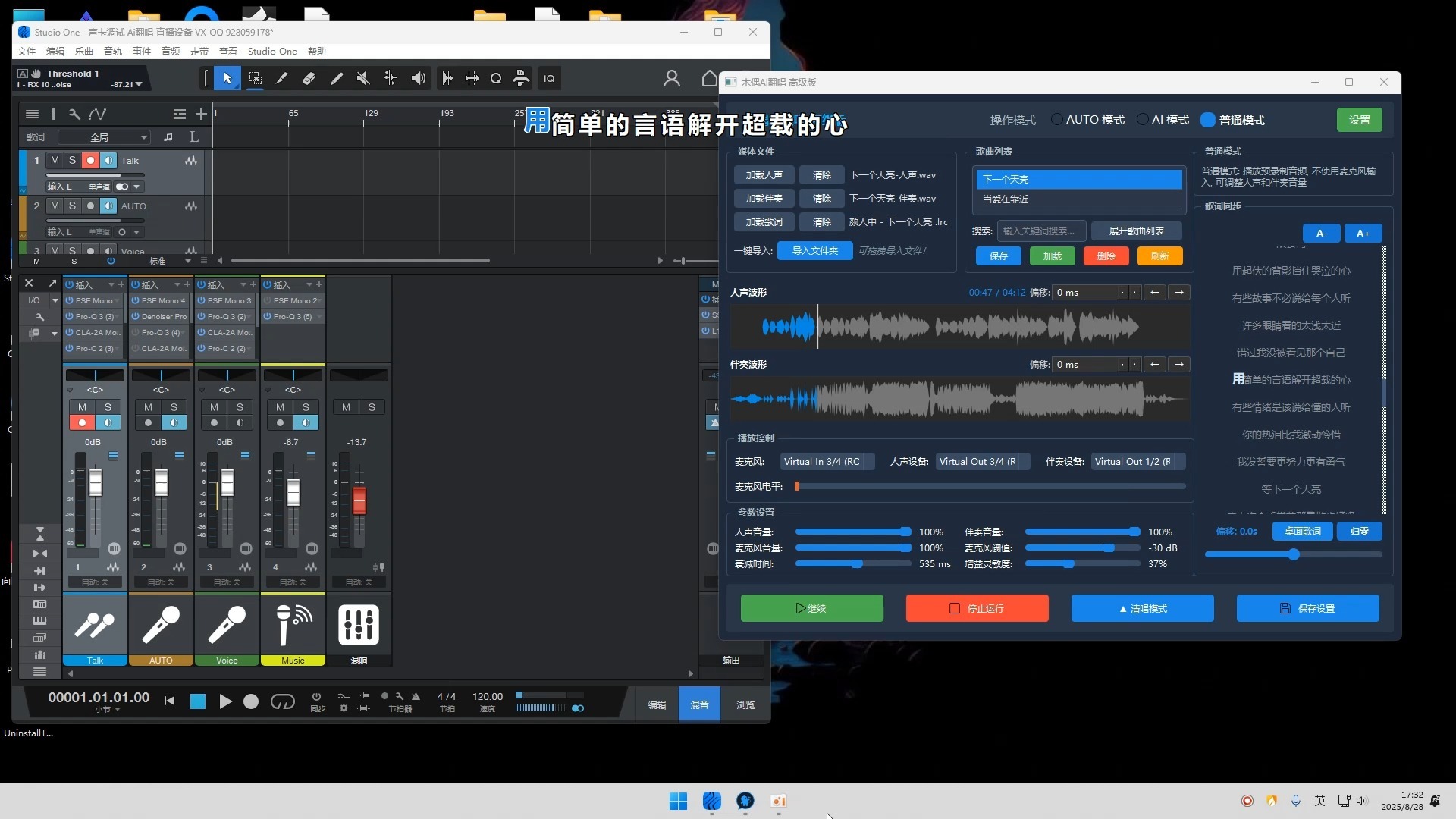Select the Bend tool in toolbar

pos(391,78)
